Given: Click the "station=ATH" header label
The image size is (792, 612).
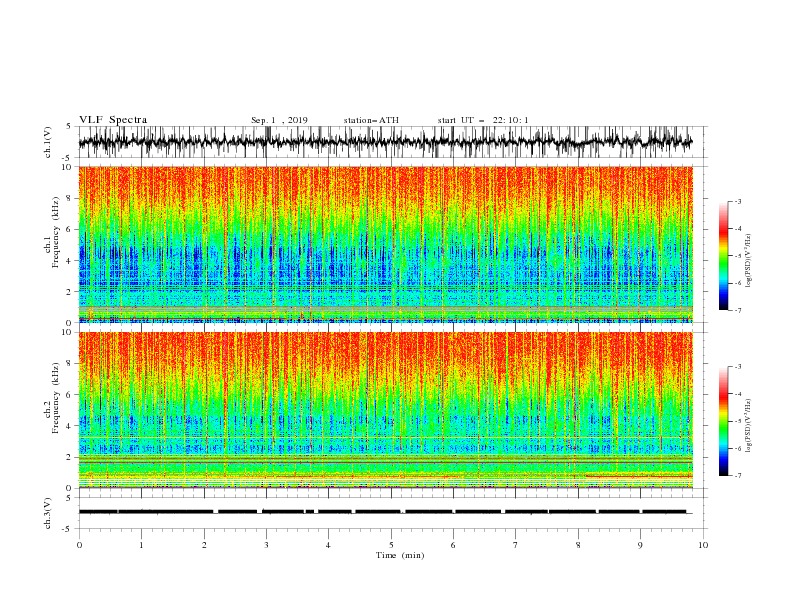Looking at the screenshot, I should 371,120.
